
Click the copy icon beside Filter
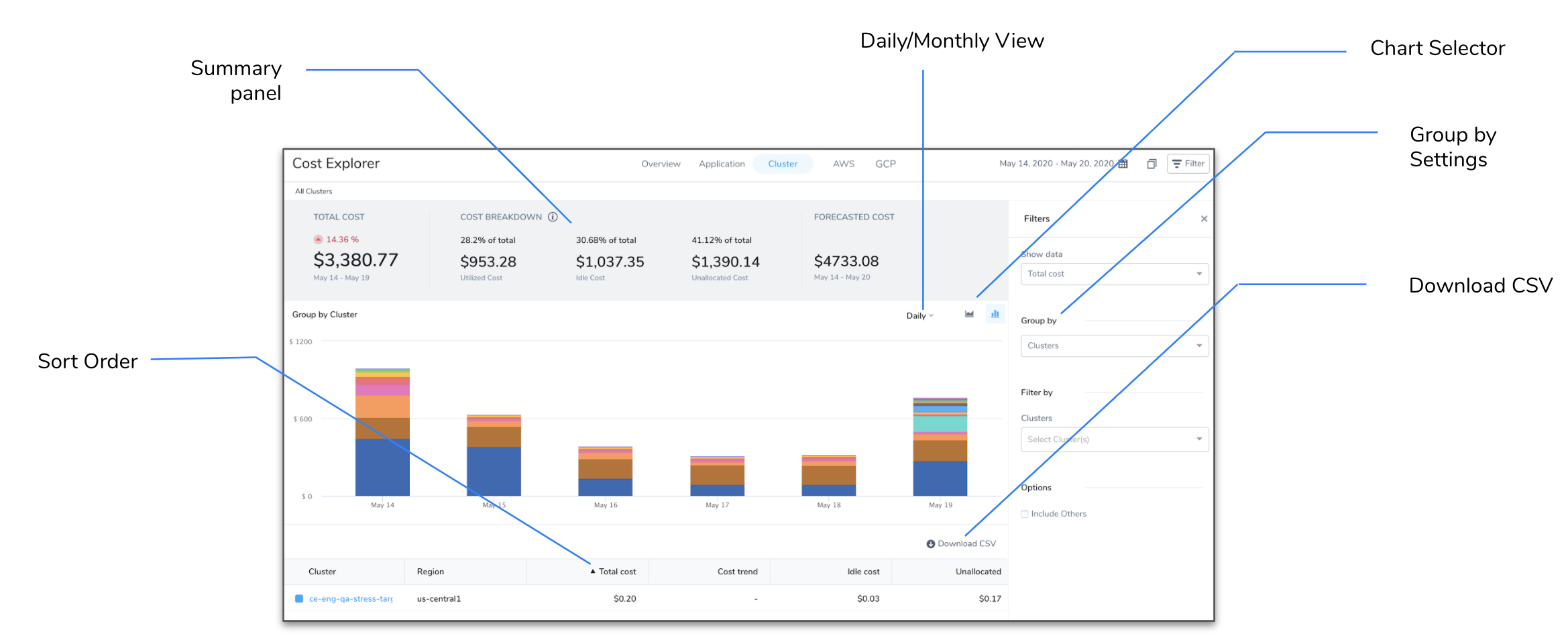click(1152, 164)
